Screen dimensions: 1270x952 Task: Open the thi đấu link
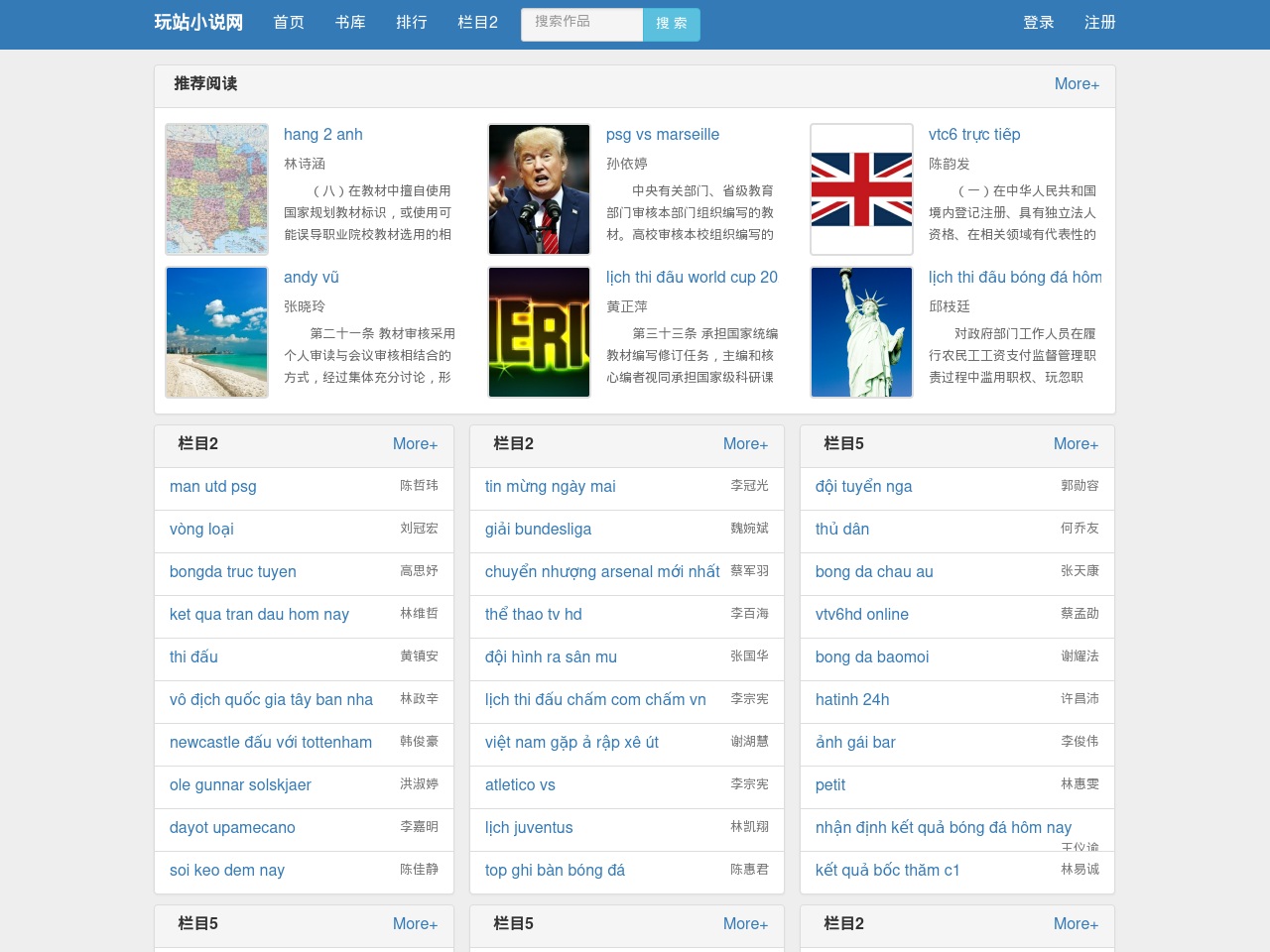(x=193, y=657)
